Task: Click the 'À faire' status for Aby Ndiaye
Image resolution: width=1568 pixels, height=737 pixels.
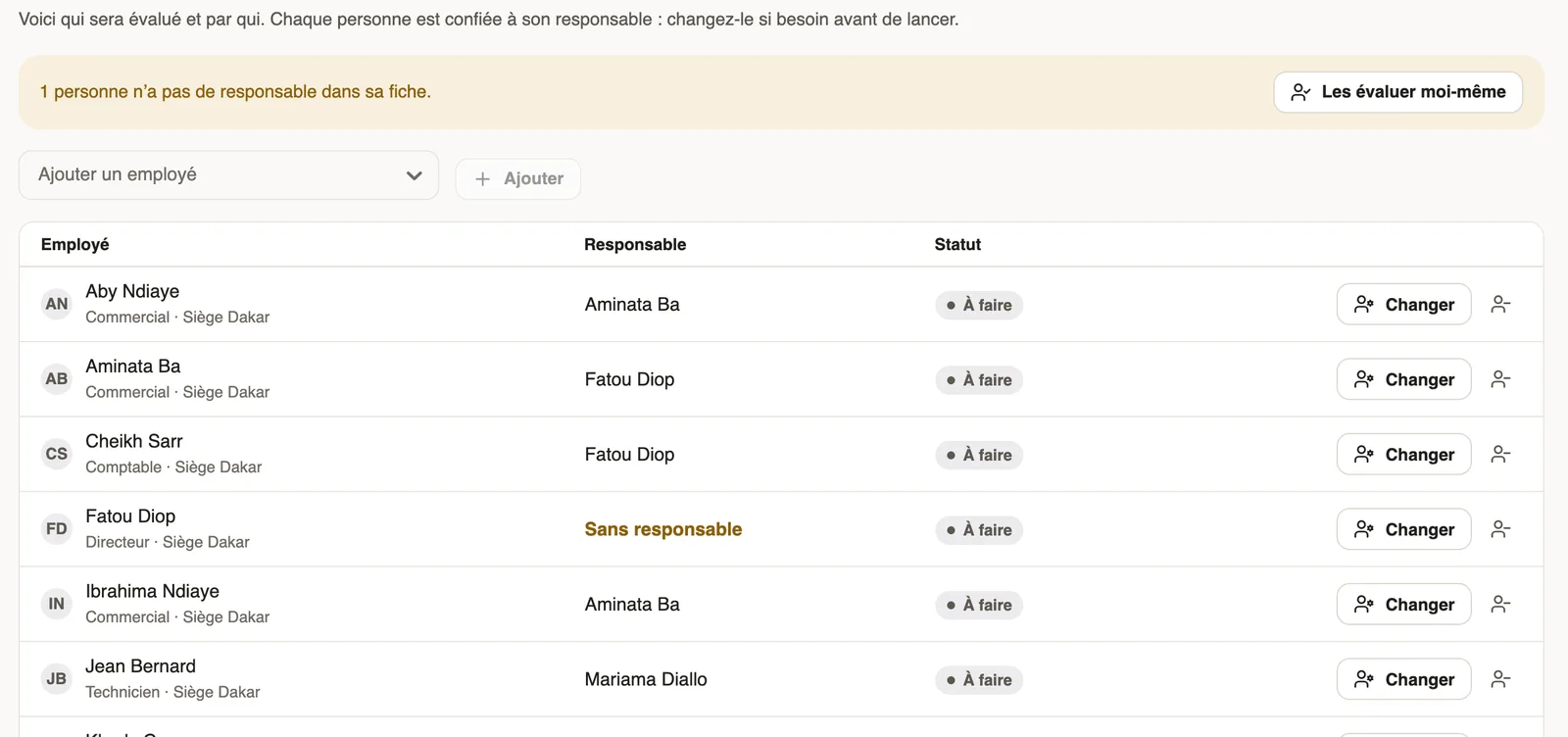Action: 979,305
